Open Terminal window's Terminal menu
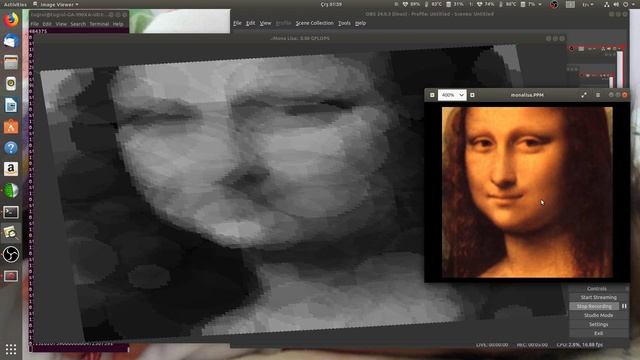This screenshot has height=360, width=640. tap(99, 24)
